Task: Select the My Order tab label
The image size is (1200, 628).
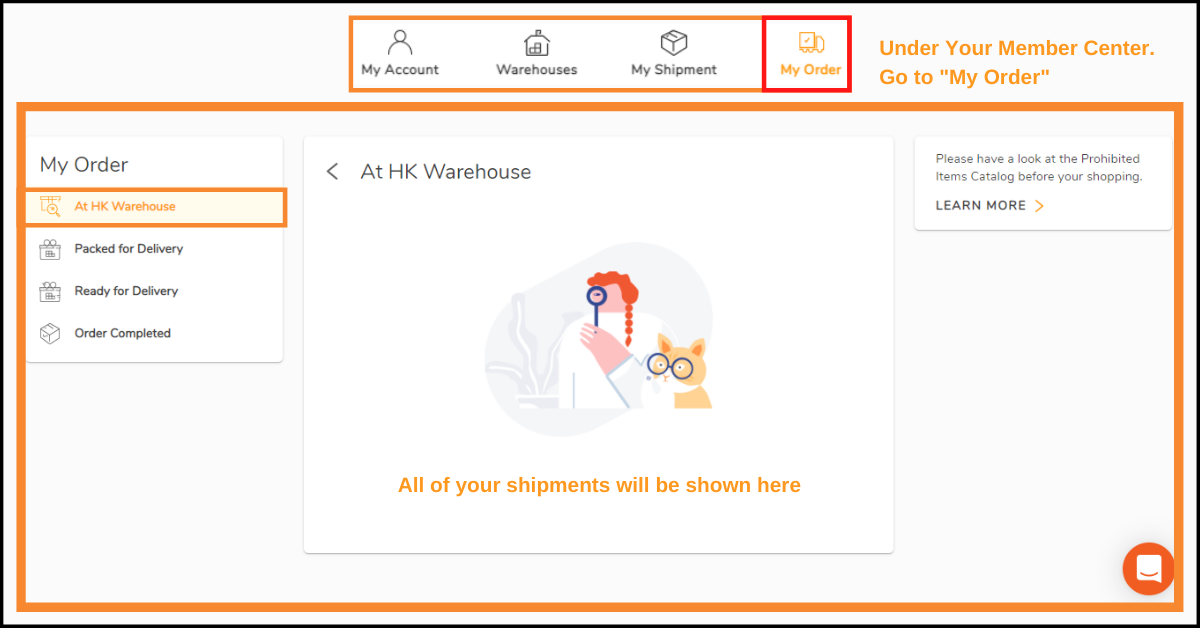Action: 811,70
